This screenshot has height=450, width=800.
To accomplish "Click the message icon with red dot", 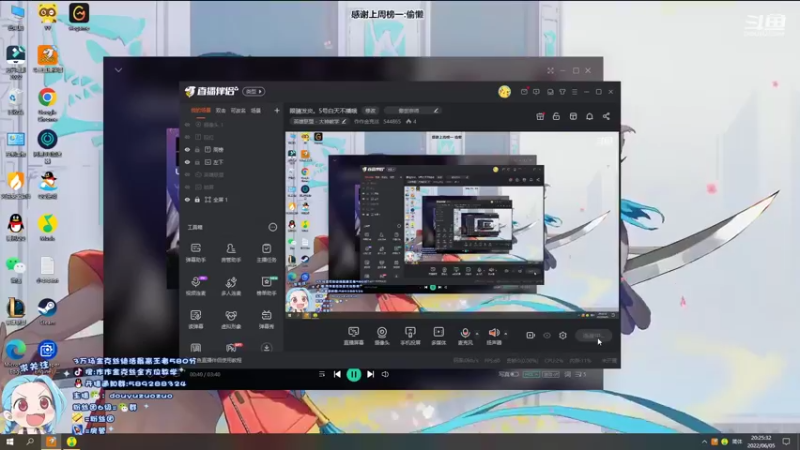I will [524, 92].
